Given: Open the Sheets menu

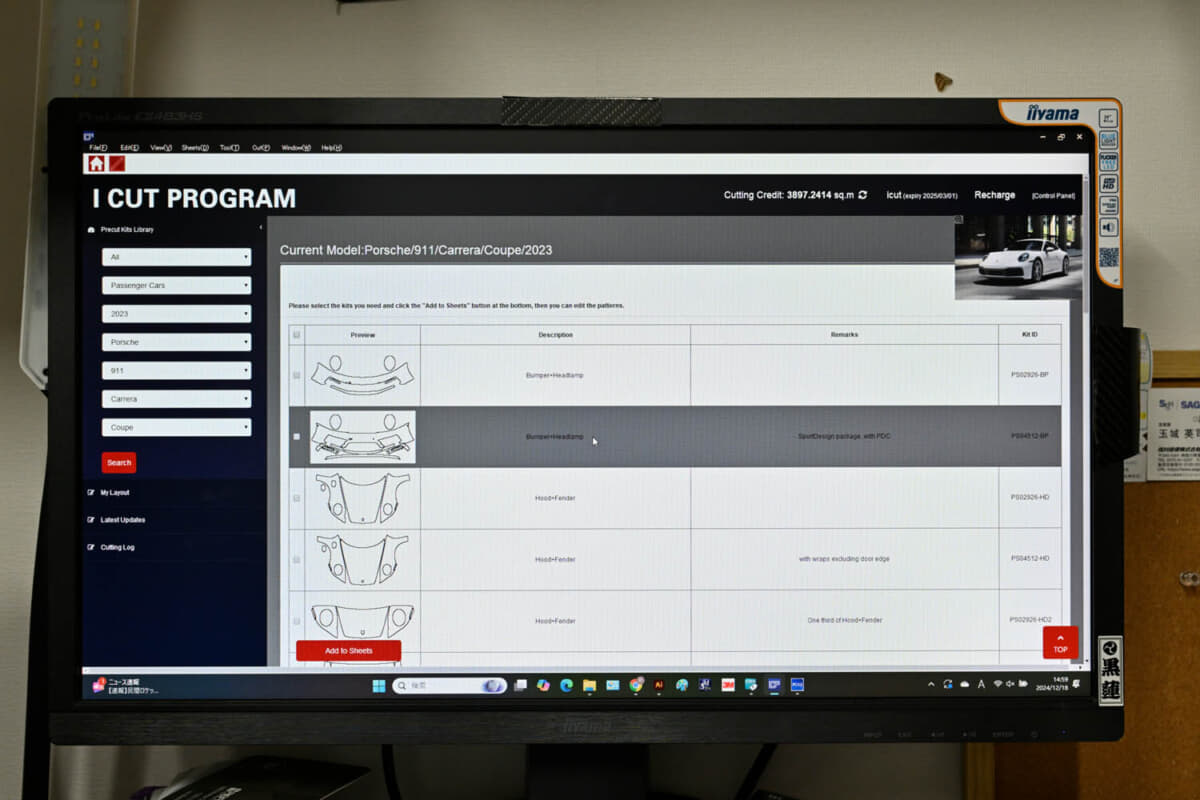Looking at the screenshot, I should click(x=195, y=147).
